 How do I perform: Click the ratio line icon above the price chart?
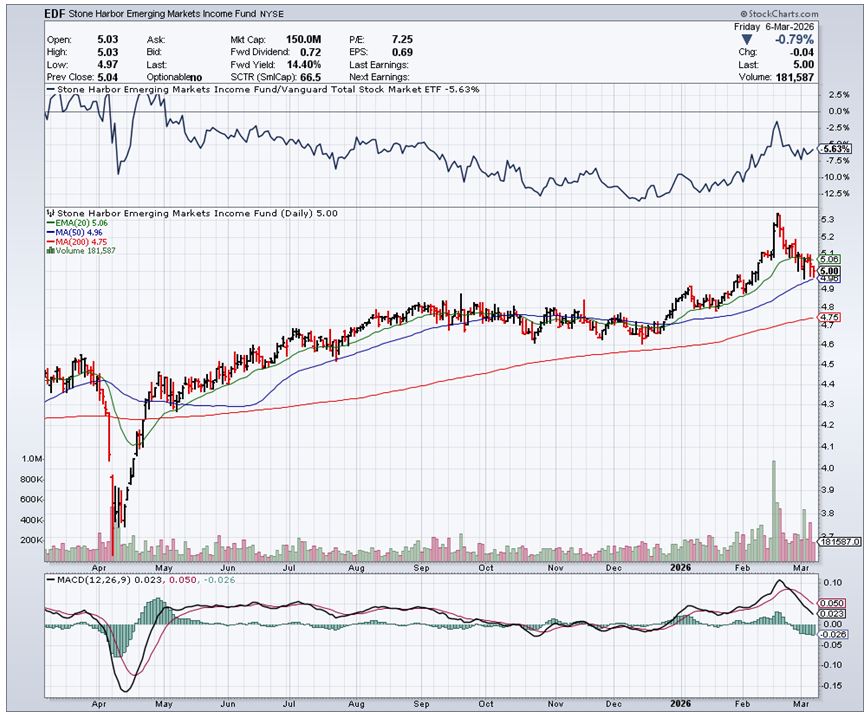(x=48, y=89)
